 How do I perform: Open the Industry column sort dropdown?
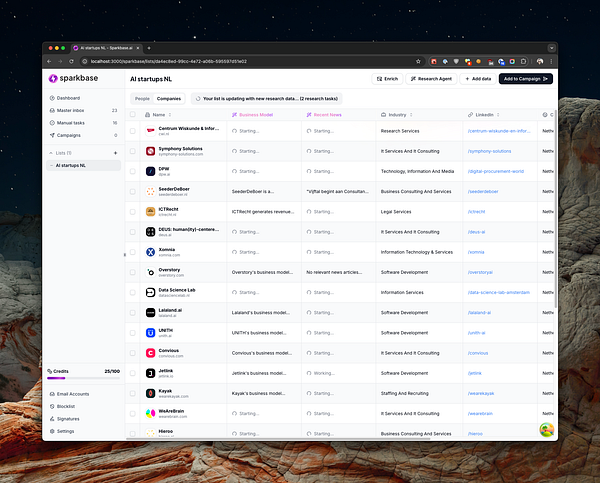pos(411,115)
